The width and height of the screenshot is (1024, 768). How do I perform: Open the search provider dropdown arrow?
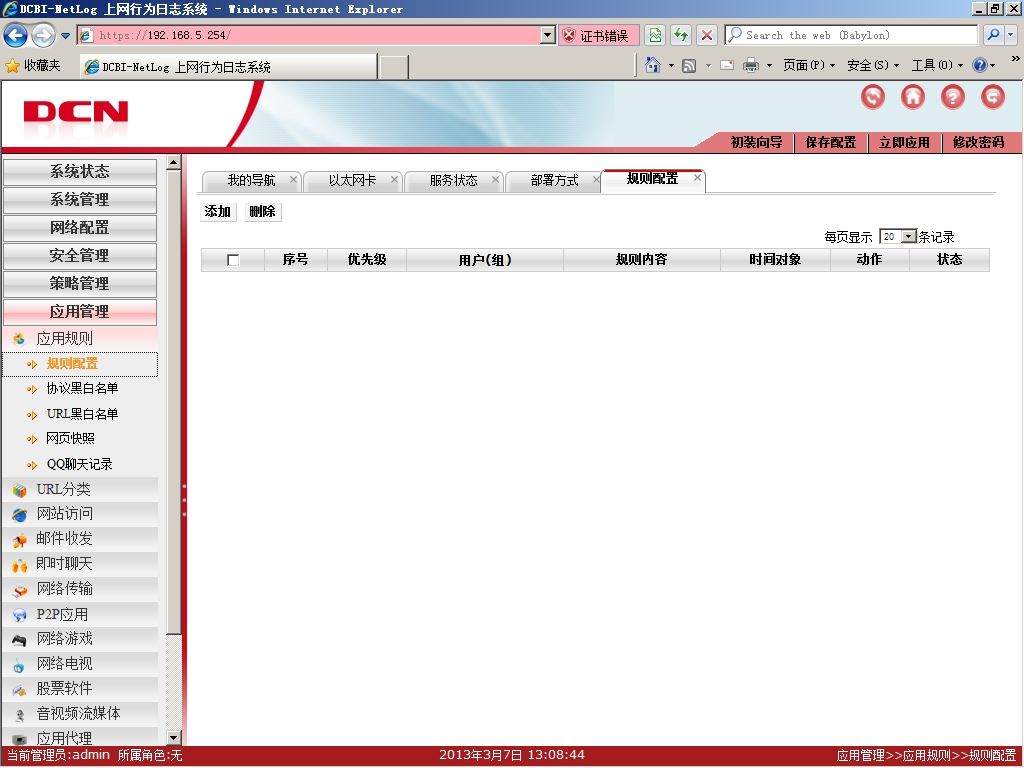click(1011, 35)
